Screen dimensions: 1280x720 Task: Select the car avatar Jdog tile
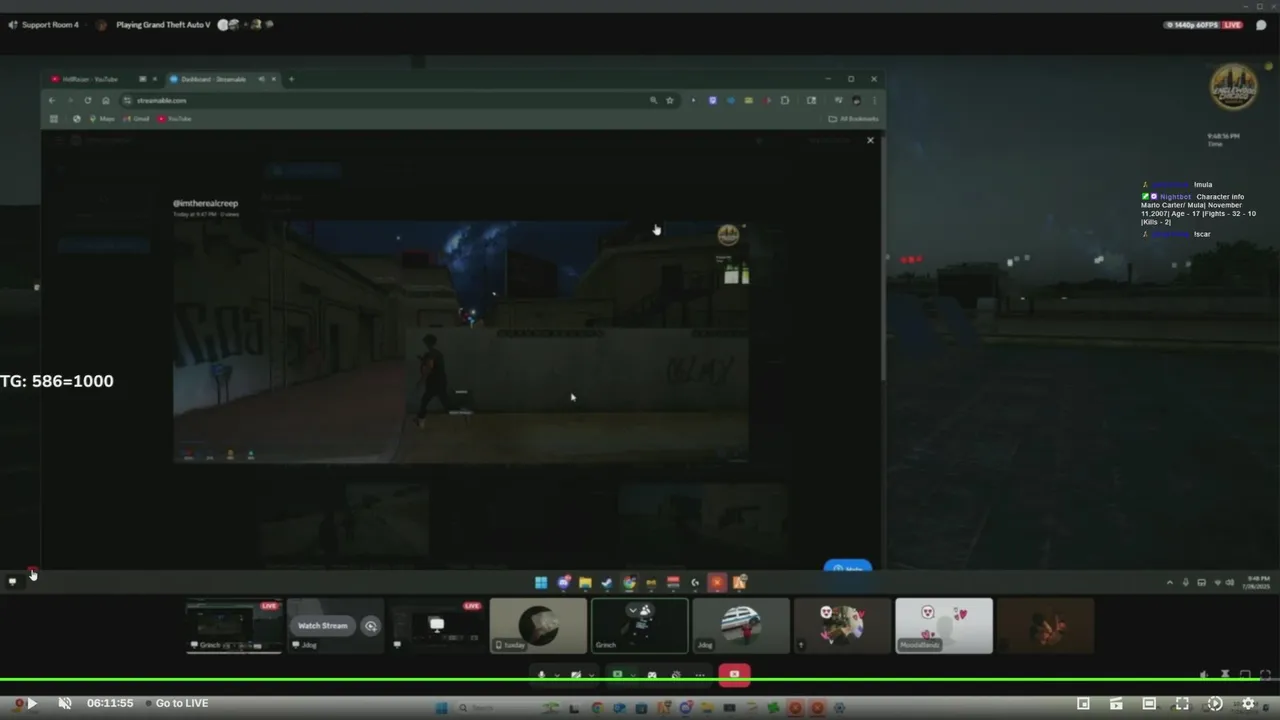click(741, 626)
